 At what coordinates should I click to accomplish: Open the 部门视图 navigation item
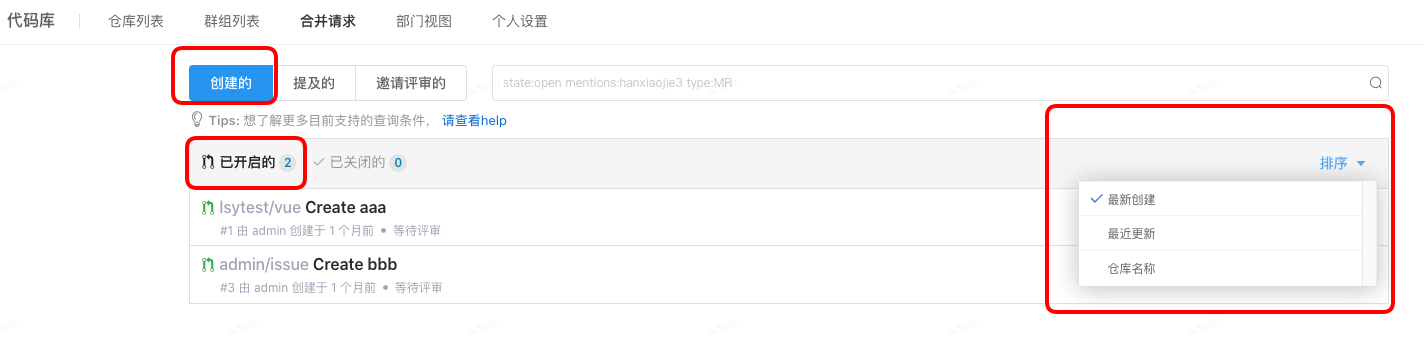tap(424, 21)
